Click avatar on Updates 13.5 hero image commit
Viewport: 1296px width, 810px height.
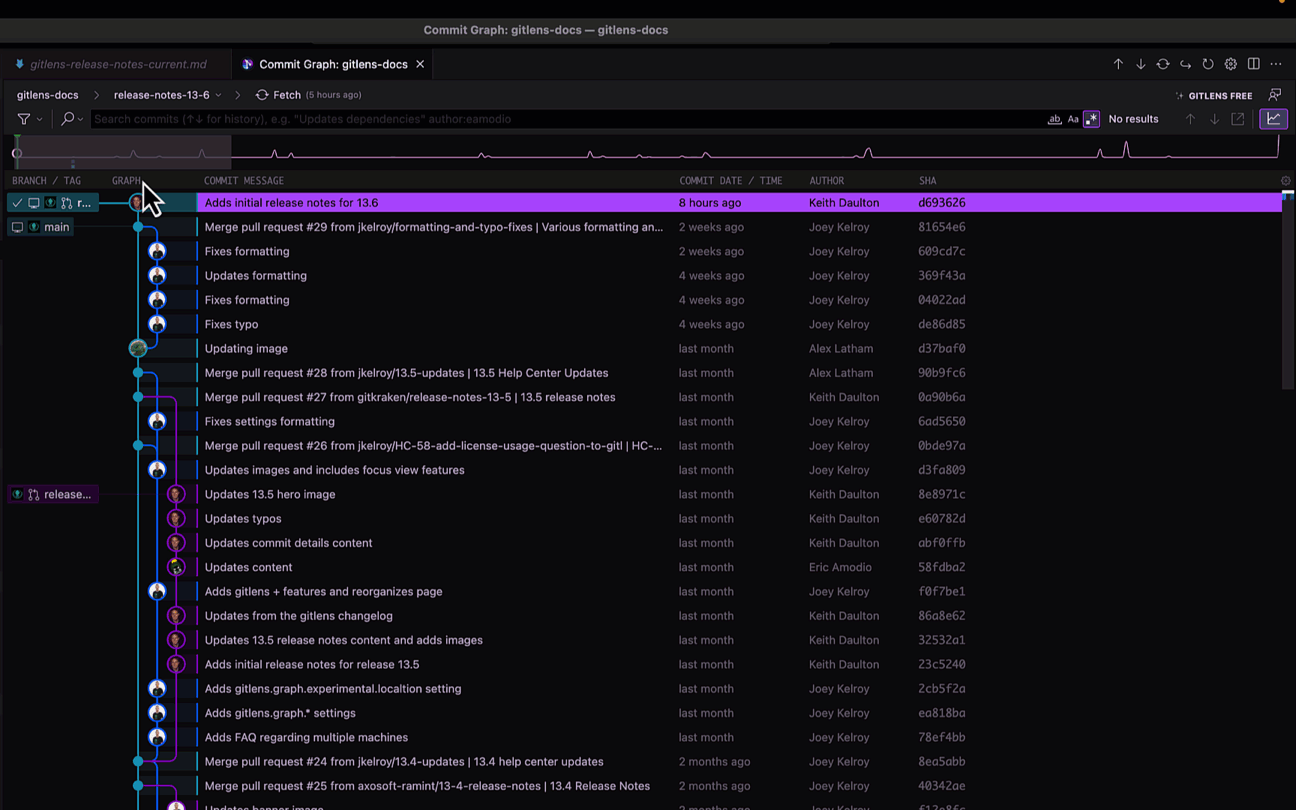(x=176, y=494)
